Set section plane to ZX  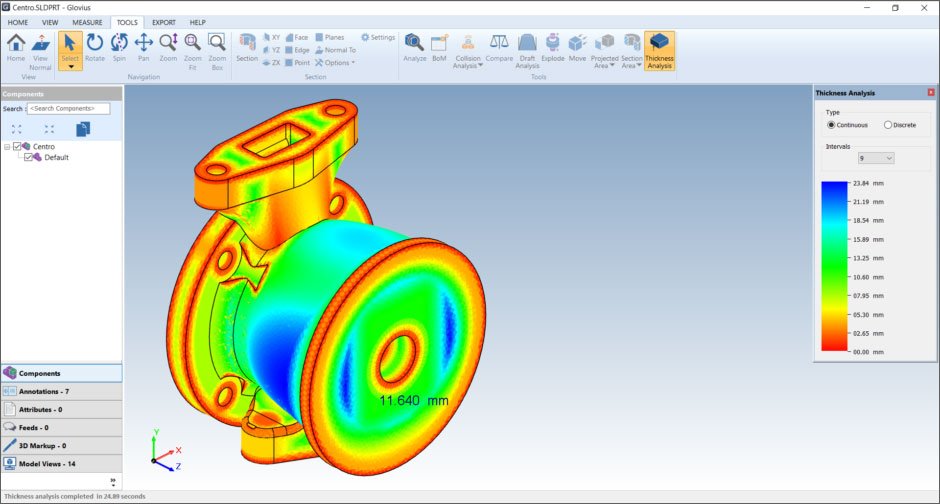pyautogui.click(x=272, y=62)
